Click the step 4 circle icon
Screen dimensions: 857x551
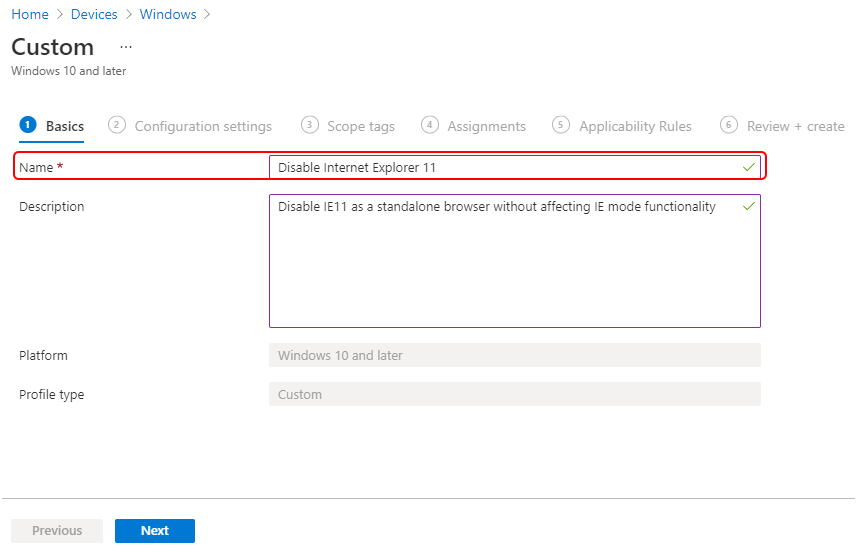pyautogui.click(x=430, y=125)
